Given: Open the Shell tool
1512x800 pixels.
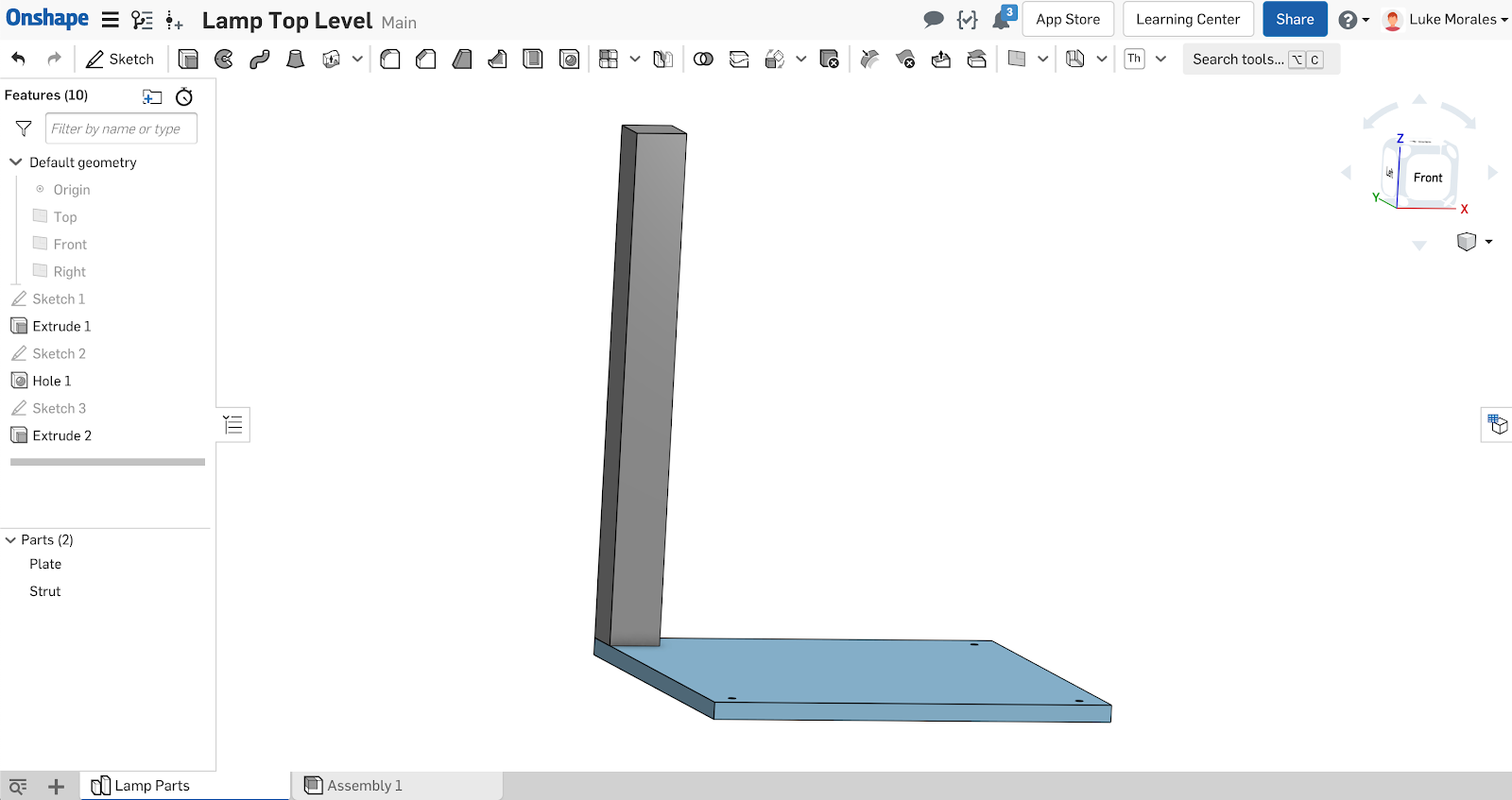Looking at the screenshot, I should (533, 60).
